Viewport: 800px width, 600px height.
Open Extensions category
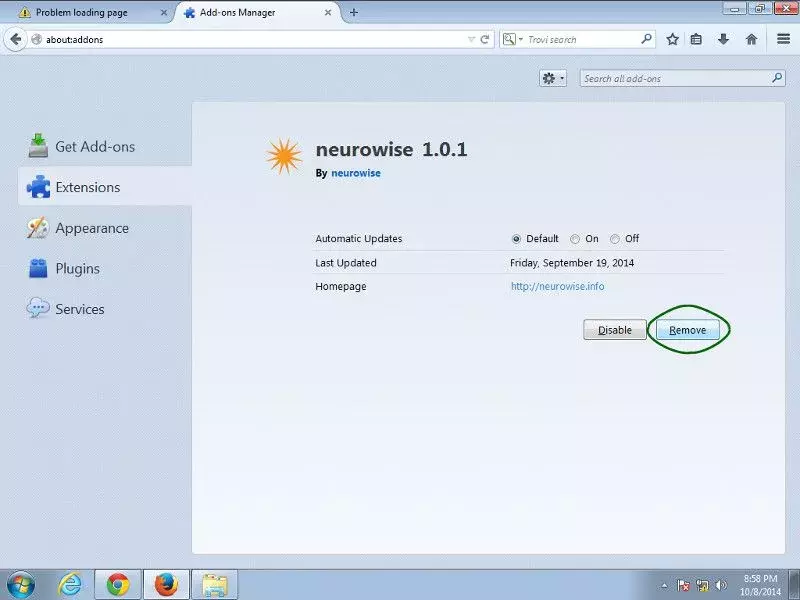coord(105,187)
